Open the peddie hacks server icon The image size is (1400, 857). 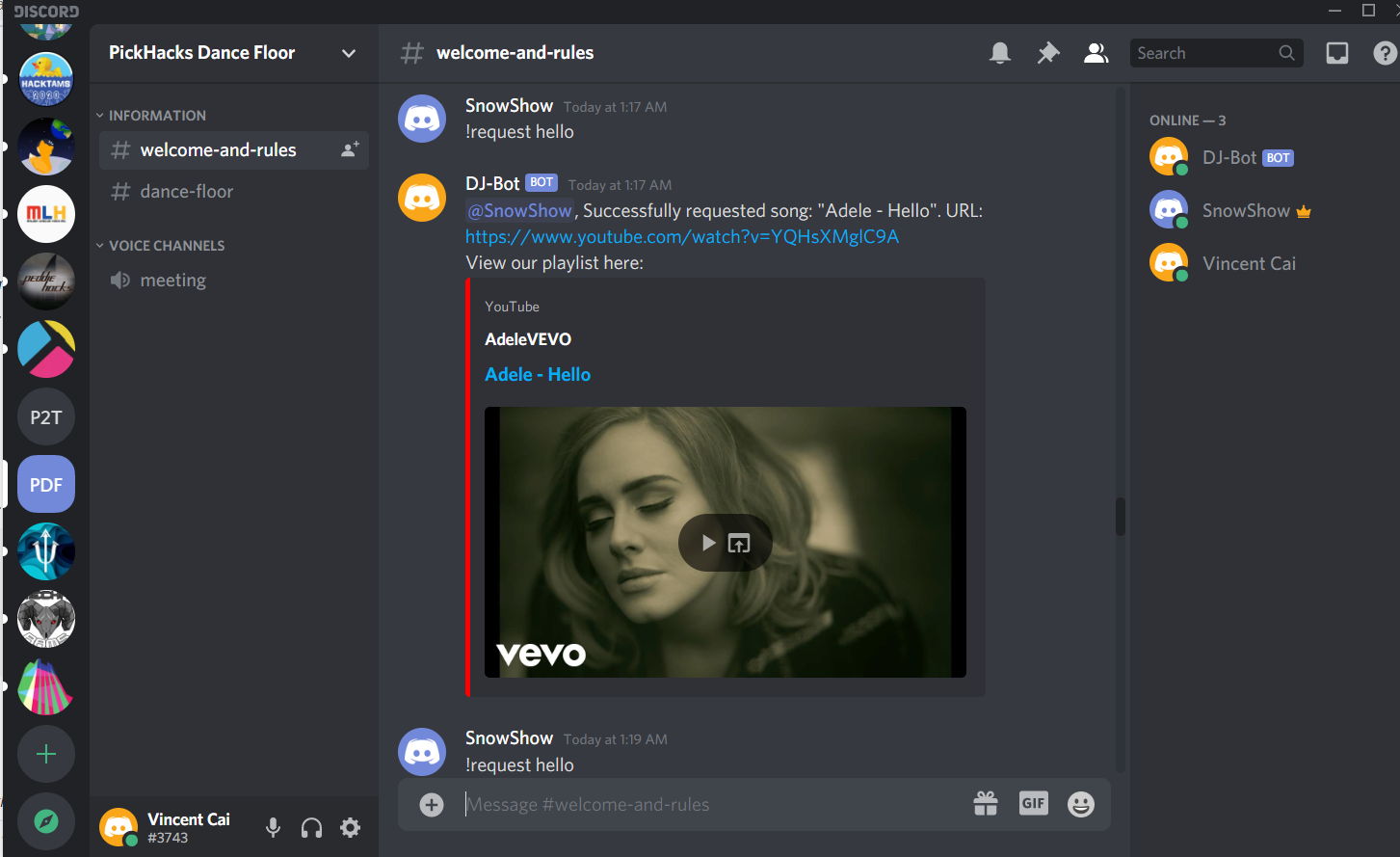click(x=46, y=281)
